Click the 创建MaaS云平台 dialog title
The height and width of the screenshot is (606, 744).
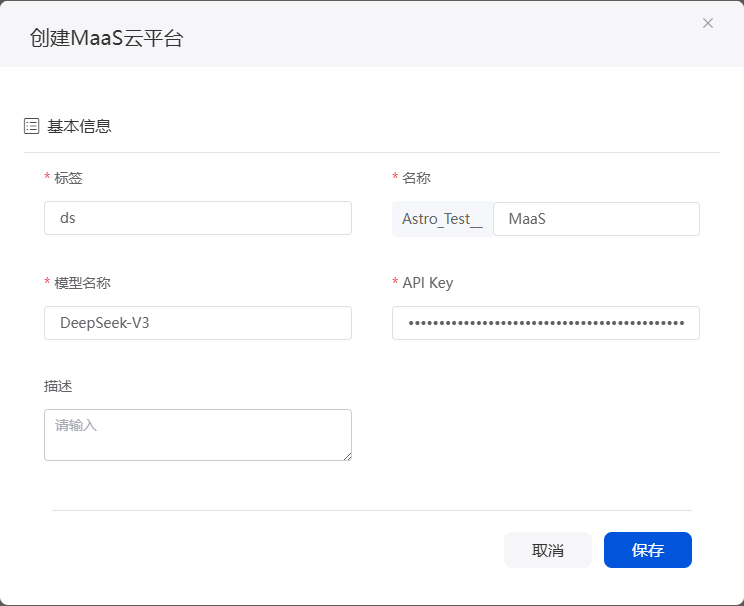click(106, 38)
